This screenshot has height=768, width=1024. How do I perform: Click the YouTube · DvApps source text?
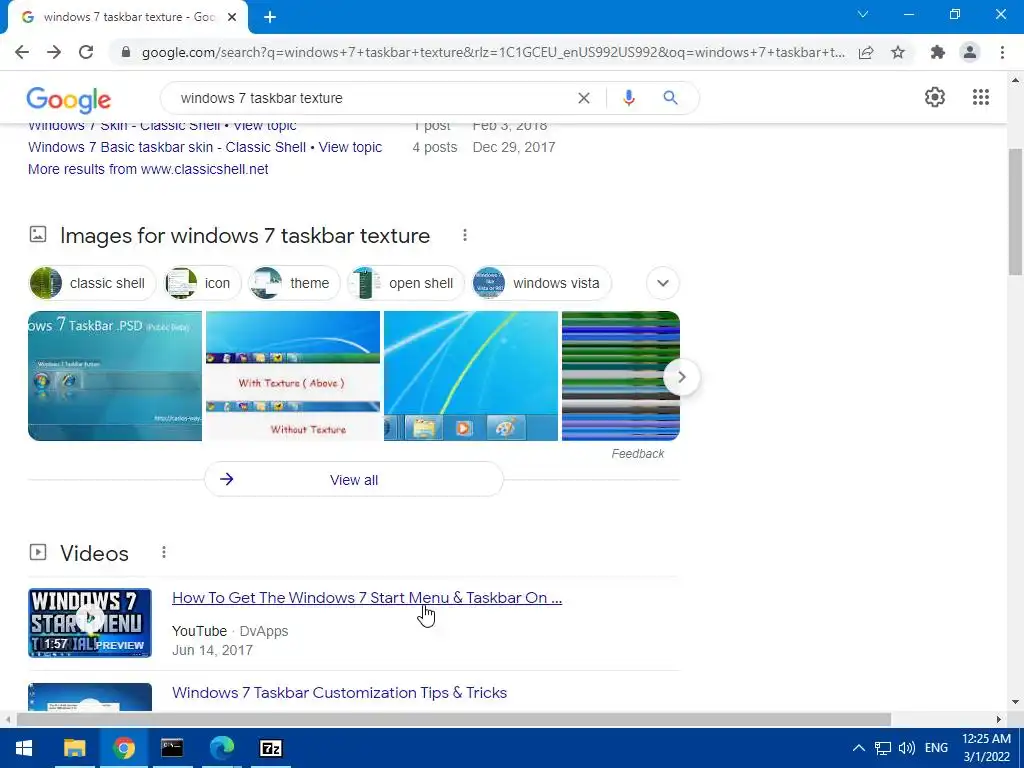pos(230,631)
